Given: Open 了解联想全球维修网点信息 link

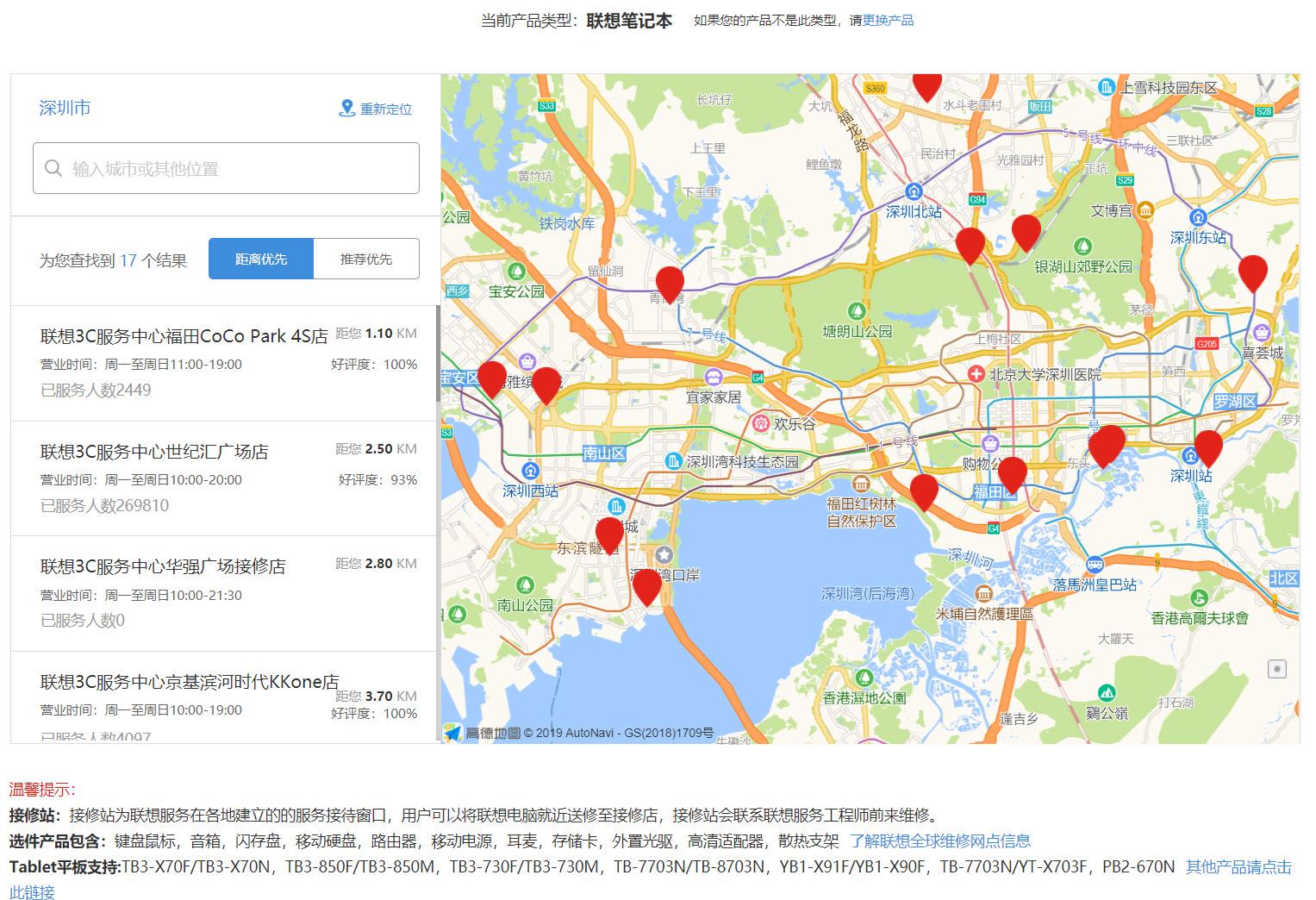Looking at the screenshot, I should tap(939, 841).
